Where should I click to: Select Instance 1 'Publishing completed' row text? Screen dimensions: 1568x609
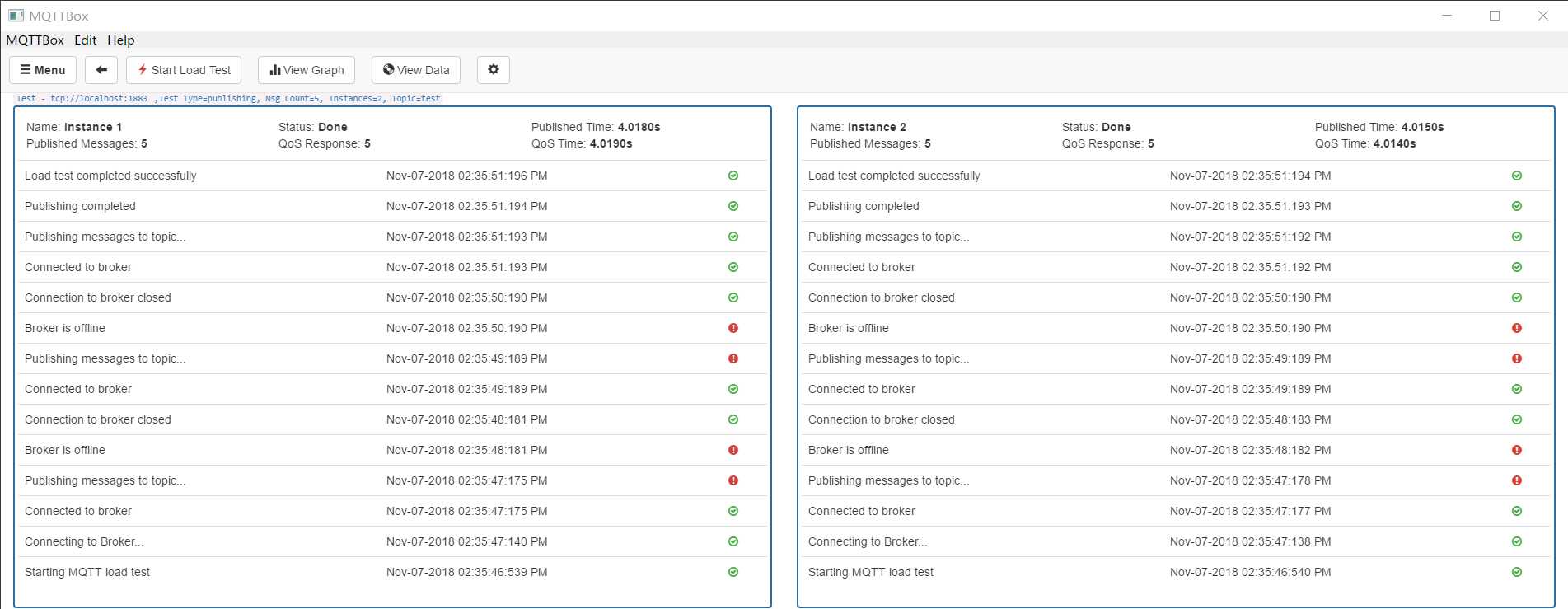coord(80,206)
